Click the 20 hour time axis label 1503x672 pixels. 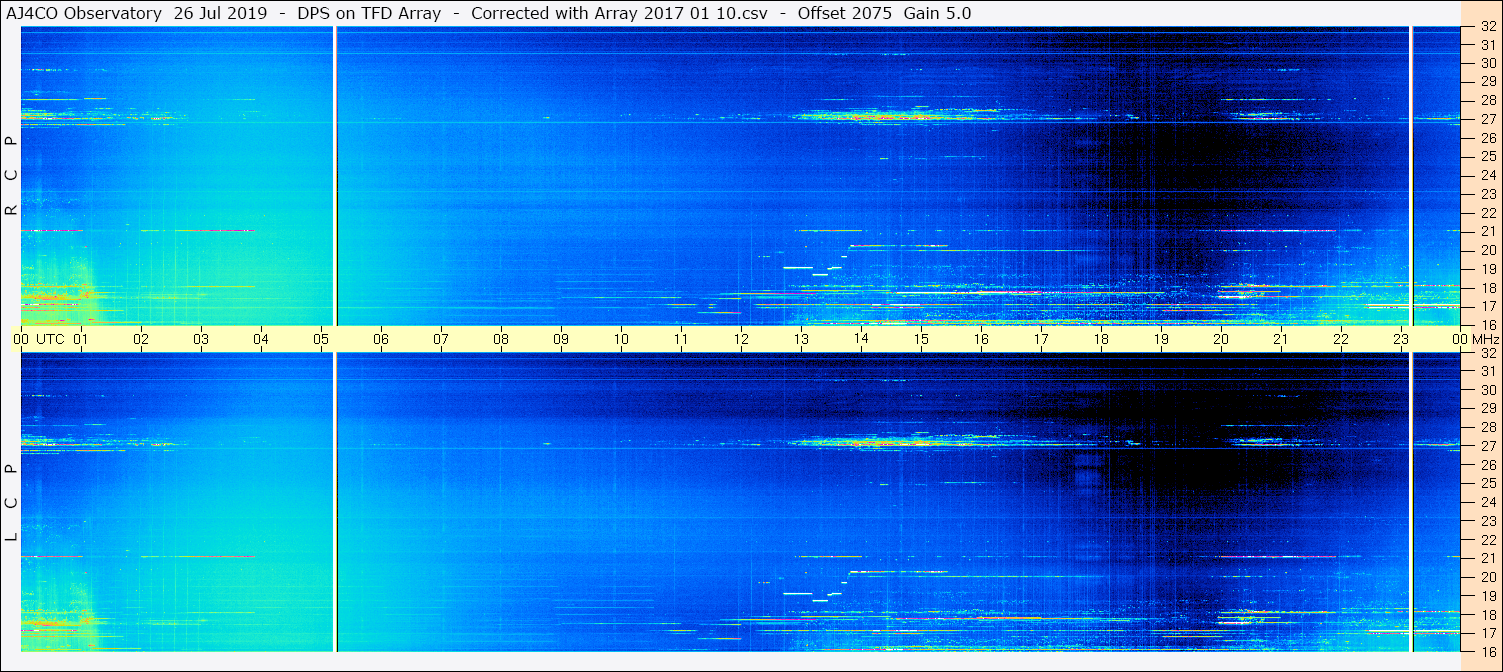pyautogui.click(x=1221, y=339)
